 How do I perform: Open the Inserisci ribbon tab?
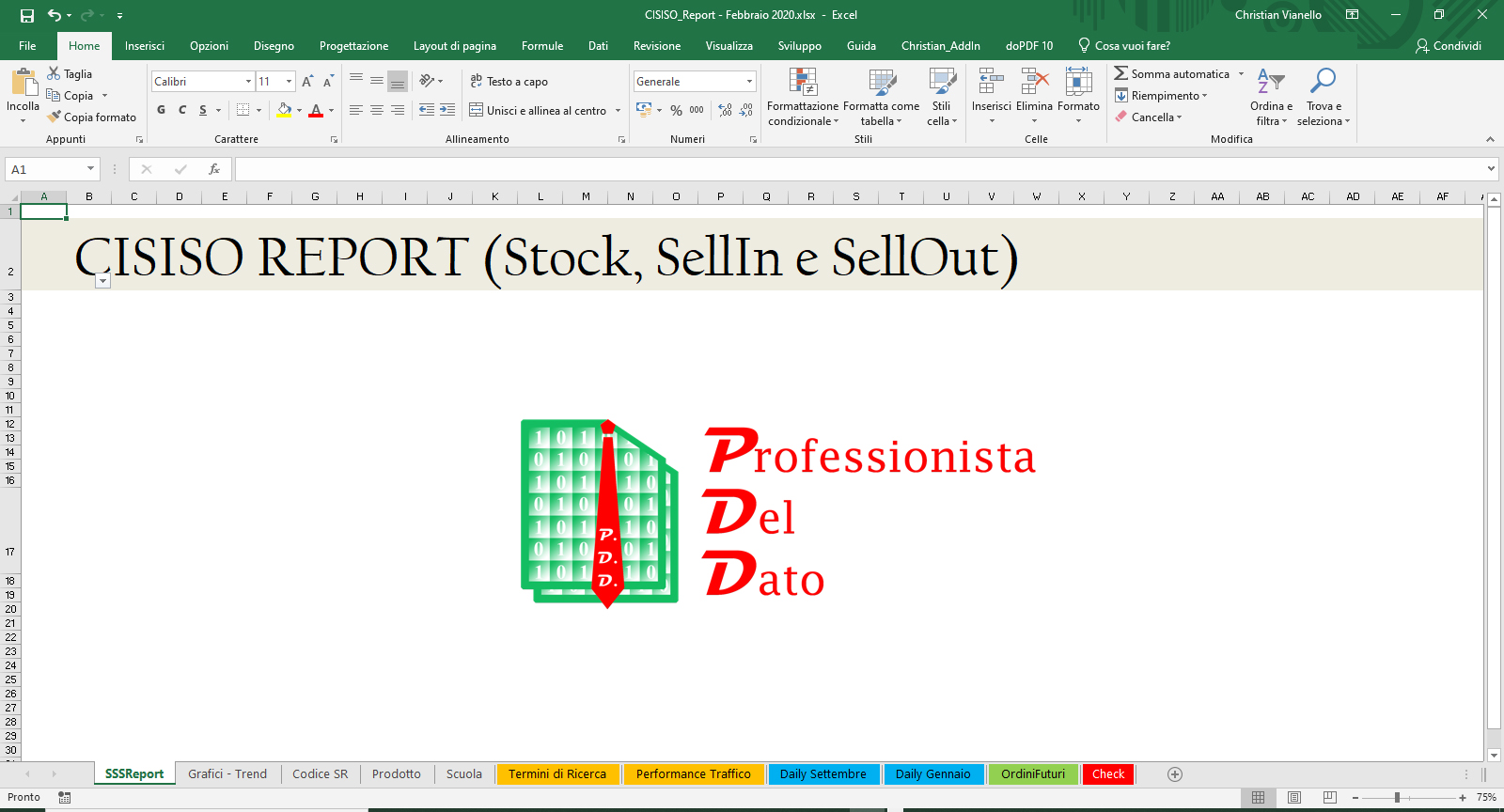(145, 46)
